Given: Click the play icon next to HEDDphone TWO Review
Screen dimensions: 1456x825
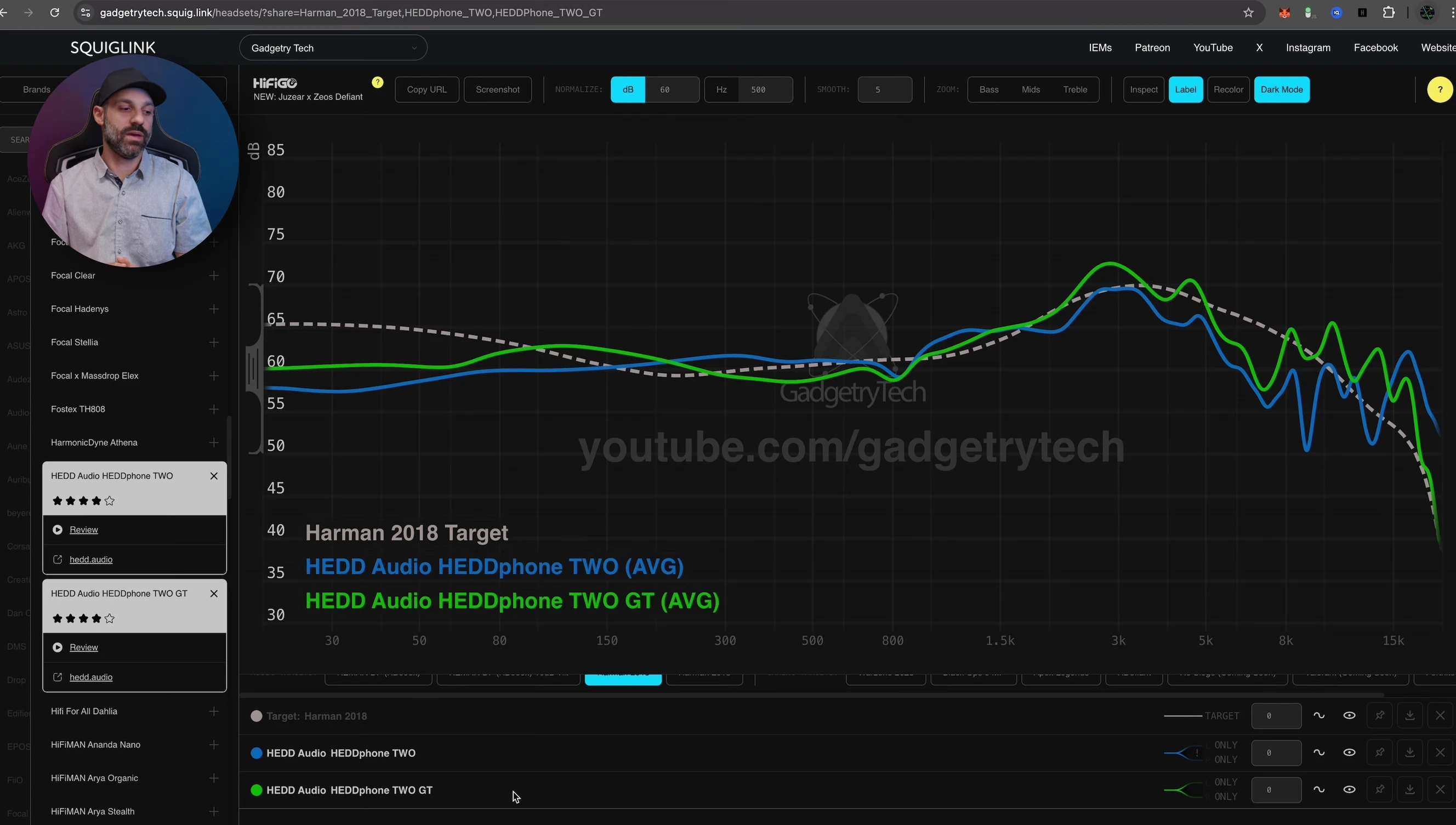Looking at the screenshot, I should tap(57, 529).
